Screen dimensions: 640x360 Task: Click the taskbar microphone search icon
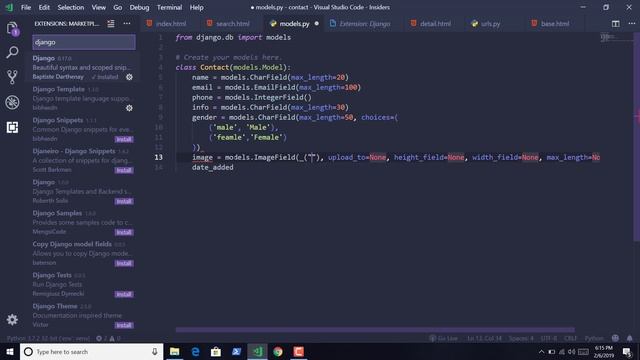click(155, 351)
